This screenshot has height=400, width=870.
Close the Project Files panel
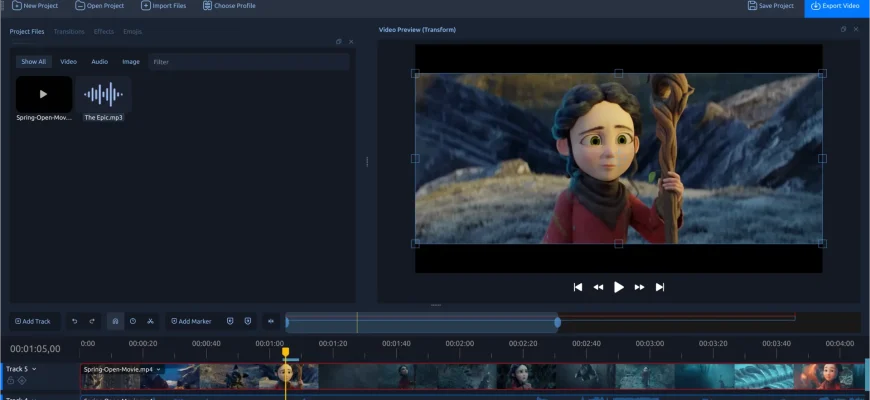(351, 42)
